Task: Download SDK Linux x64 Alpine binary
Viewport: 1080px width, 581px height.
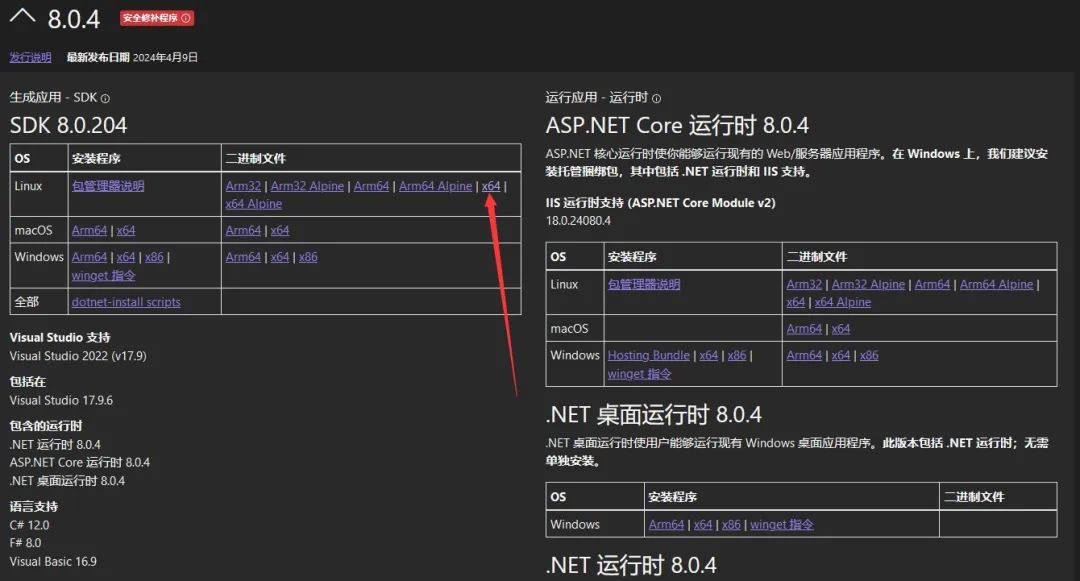Action: click(253, 204)
